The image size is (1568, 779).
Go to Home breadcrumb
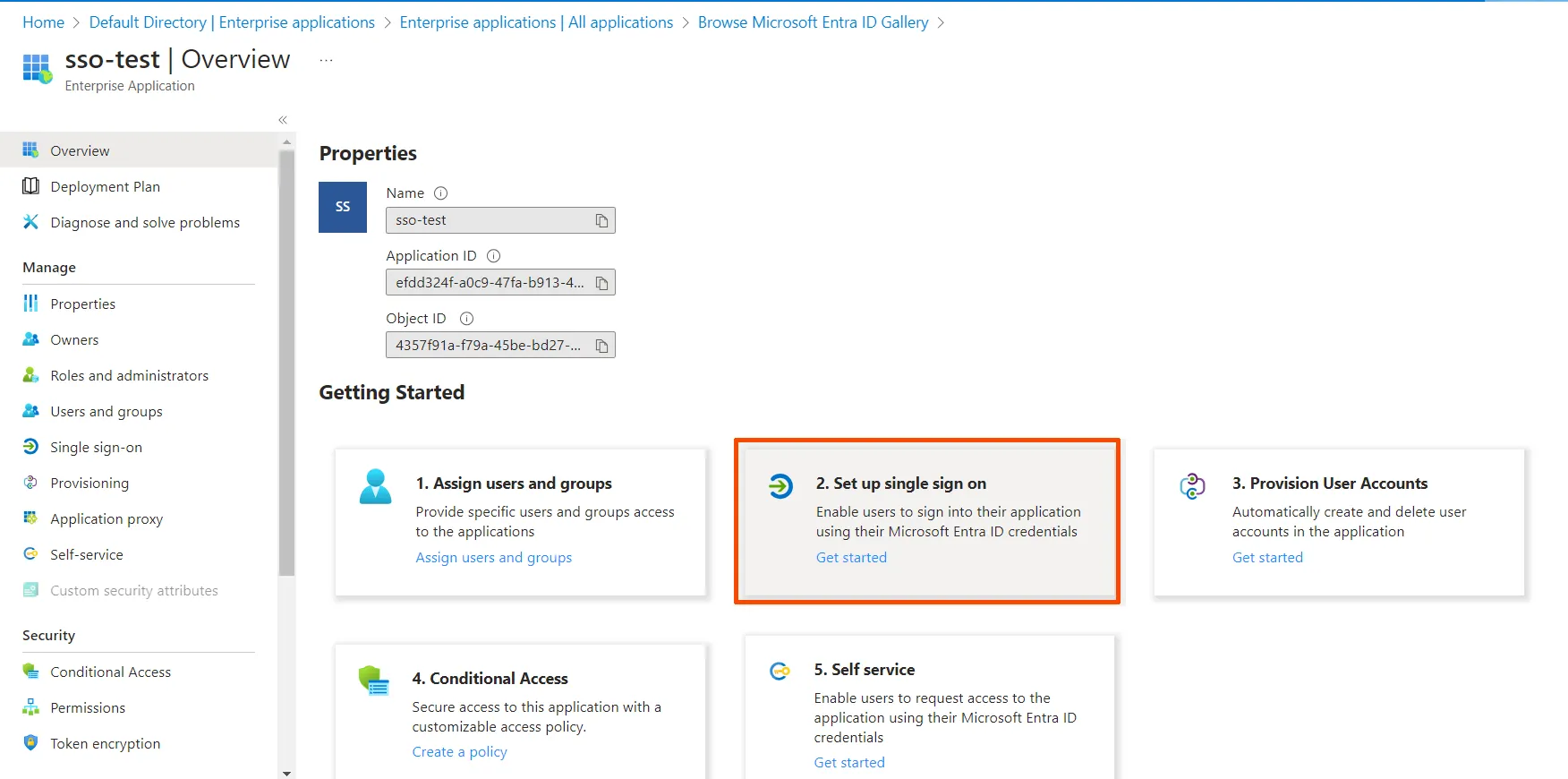43,22
